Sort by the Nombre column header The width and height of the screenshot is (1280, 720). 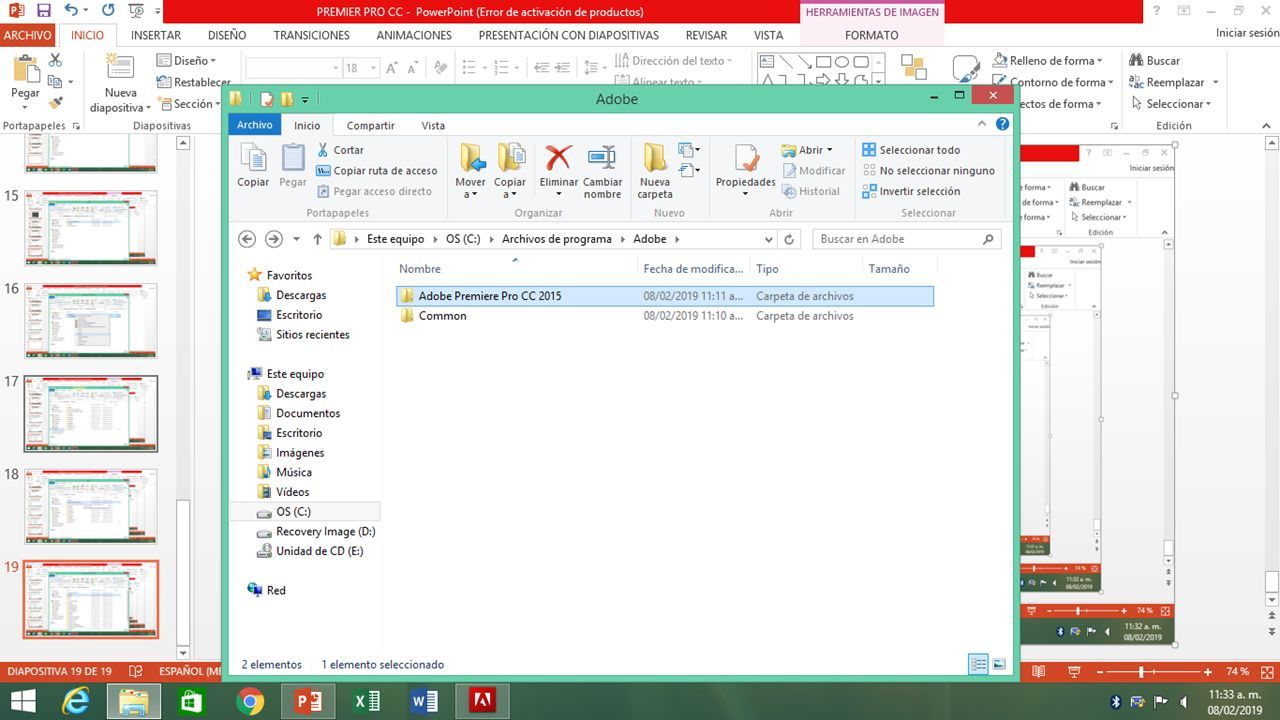tap(419, 269)
